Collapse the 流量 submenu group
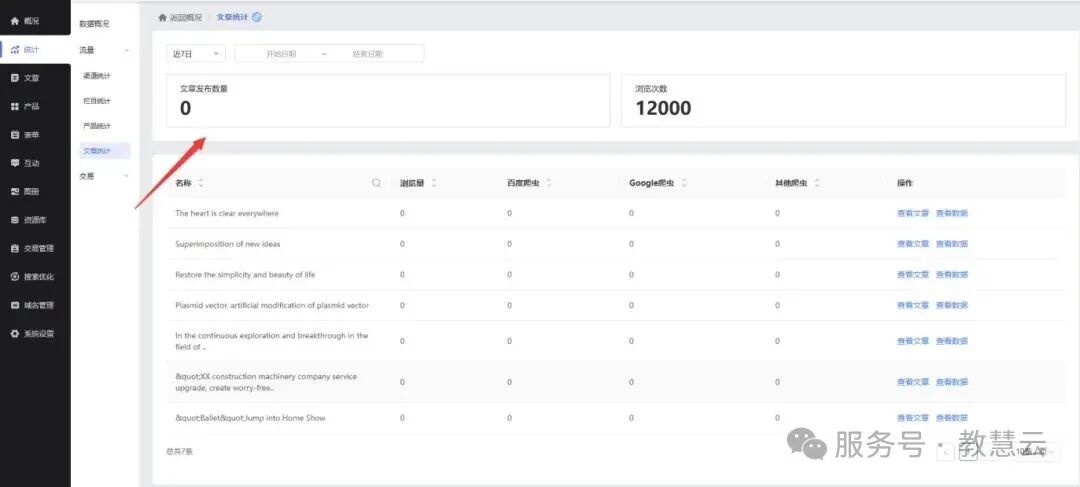Image resolution: width=1080 pixels, height=487 pixels. (x=103, y=50)
